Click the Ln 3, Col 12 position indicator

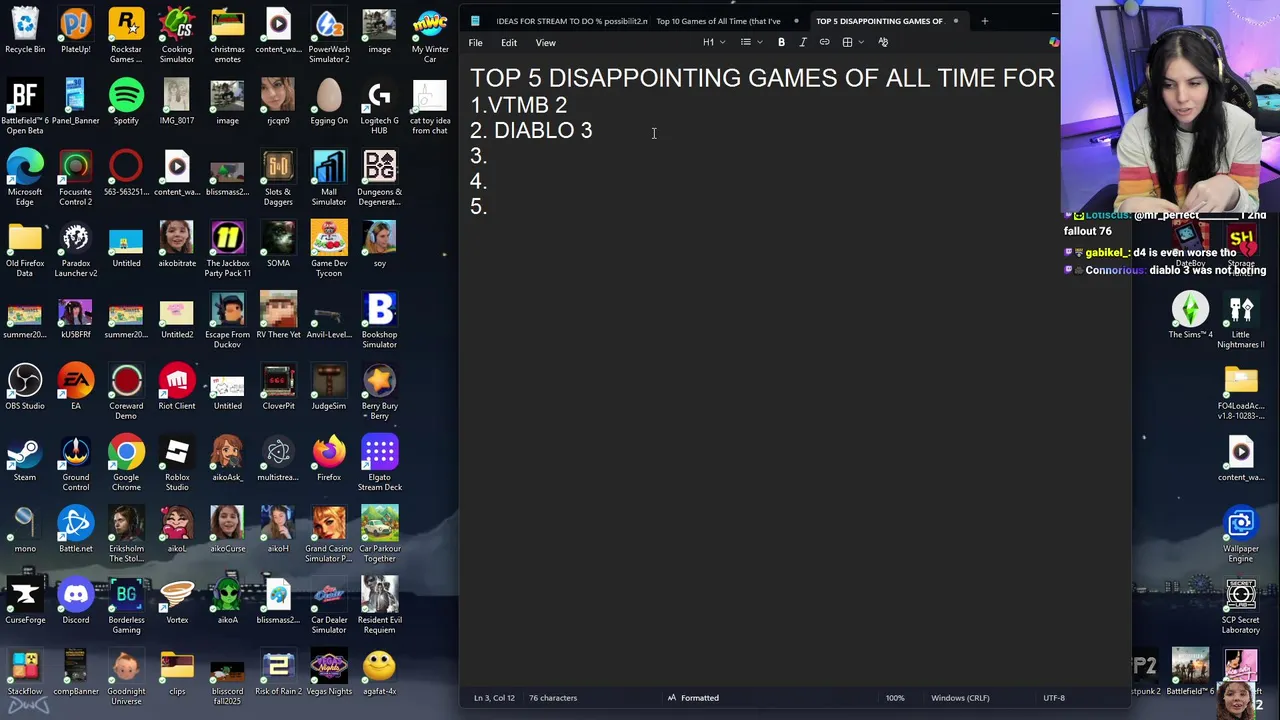[494, 698]
